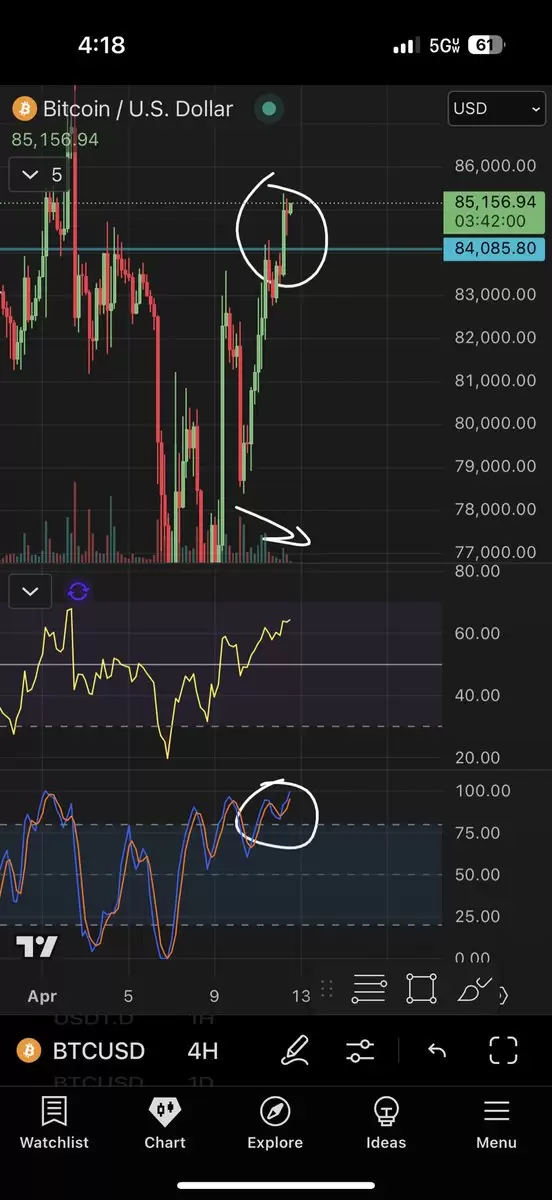Tap the 77,000.00 price scale label
This screenshot has width=552, height=1200.
click(x=495, y=552)
